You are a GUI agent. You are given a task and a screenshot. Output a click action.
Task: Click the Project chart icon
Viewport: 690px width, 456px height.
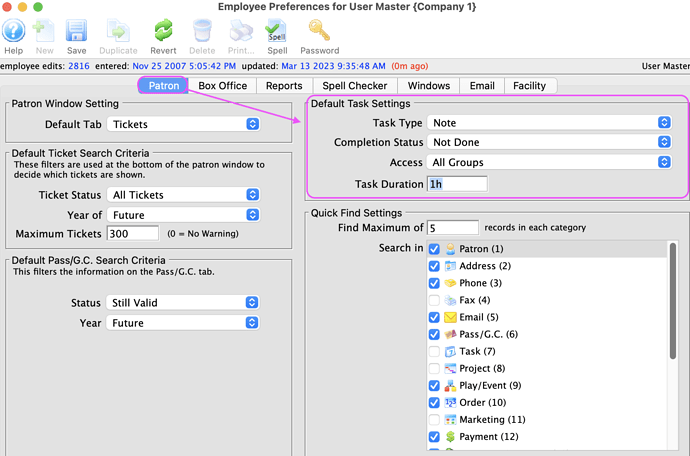pos(450,368)
